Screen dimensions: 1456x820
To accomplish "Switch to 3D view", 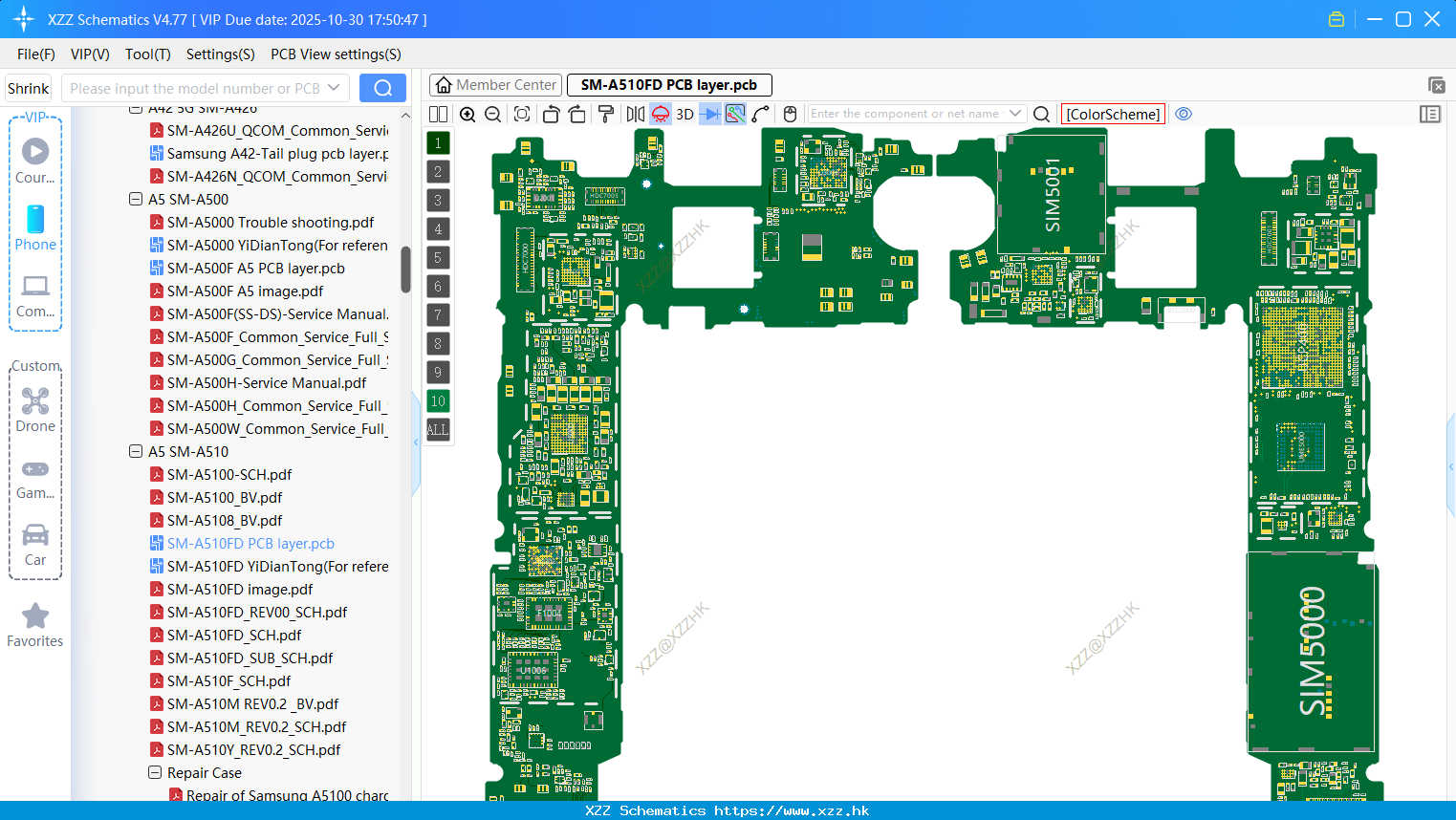I will [x=685, y=114].
